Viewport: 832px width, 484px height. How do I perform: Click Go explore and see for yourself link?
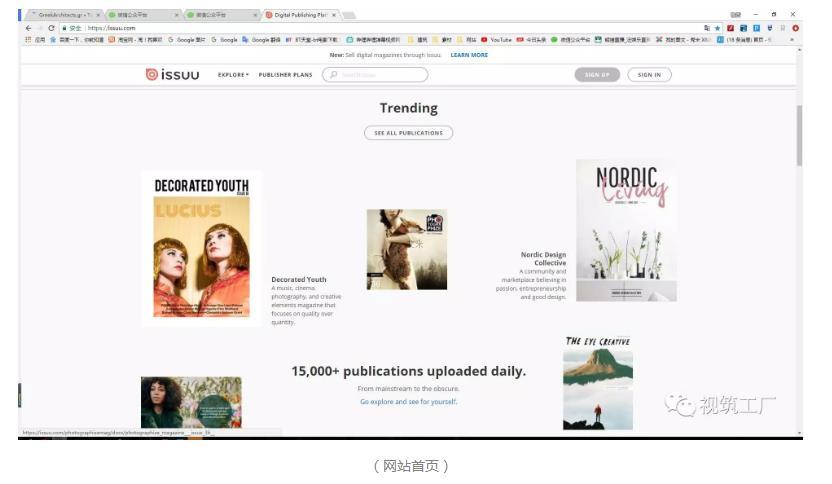tap(409, 402)
